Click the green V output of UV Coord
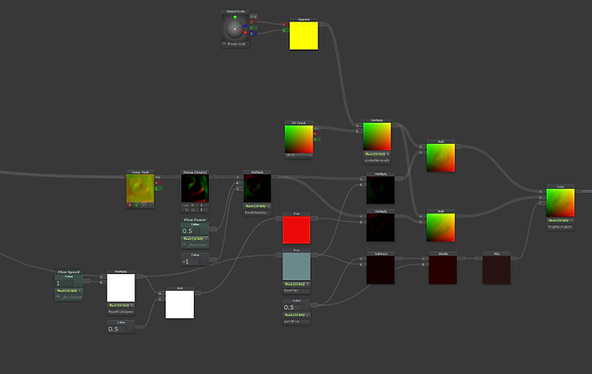Viewport: 592px width, 374px height. click(317, 139)
